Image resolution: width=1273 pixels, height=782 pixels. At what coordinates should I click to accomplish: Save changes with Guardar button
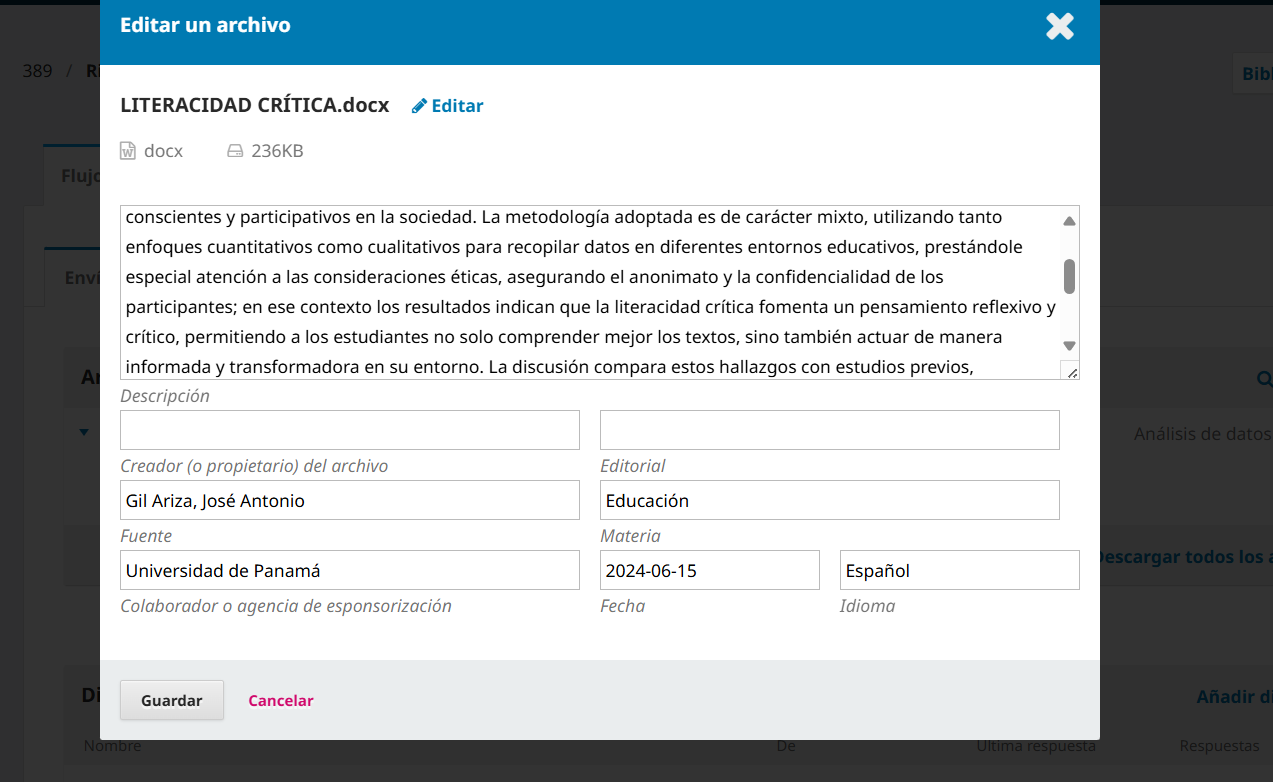[x=172, y=700]
